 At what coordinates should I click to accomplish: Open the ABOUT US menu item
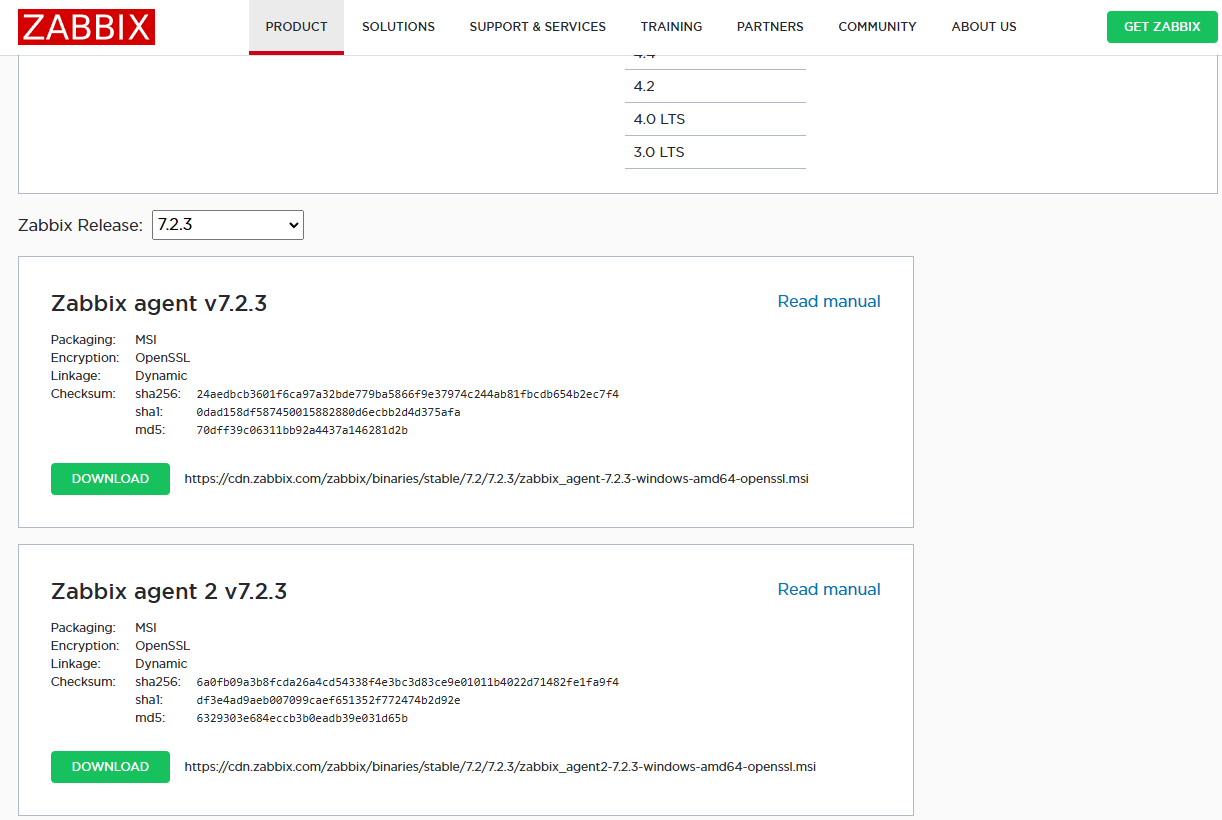coord(984,27)
